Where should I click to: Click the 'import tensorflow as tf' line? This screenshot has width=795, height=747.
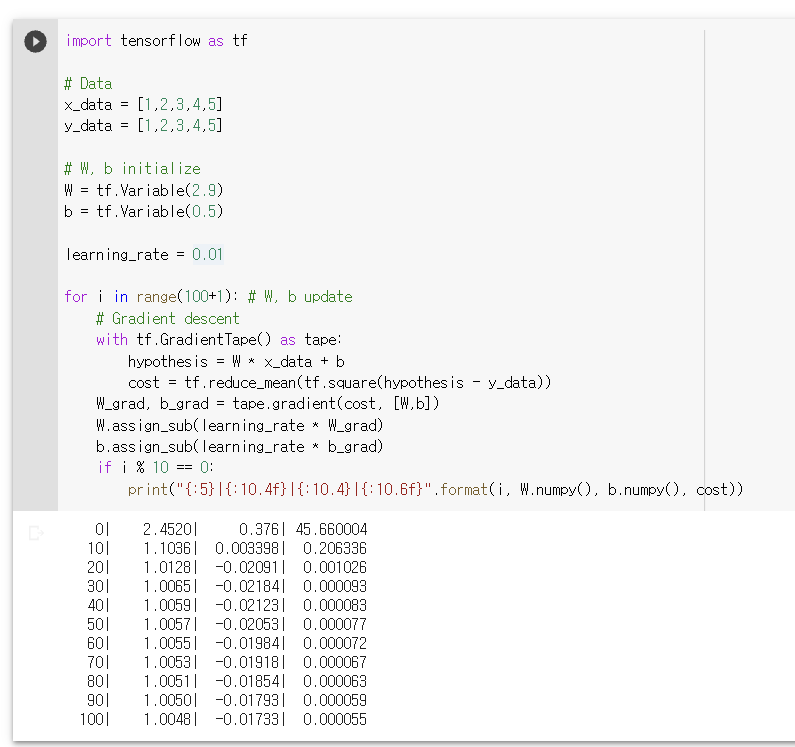156,41
